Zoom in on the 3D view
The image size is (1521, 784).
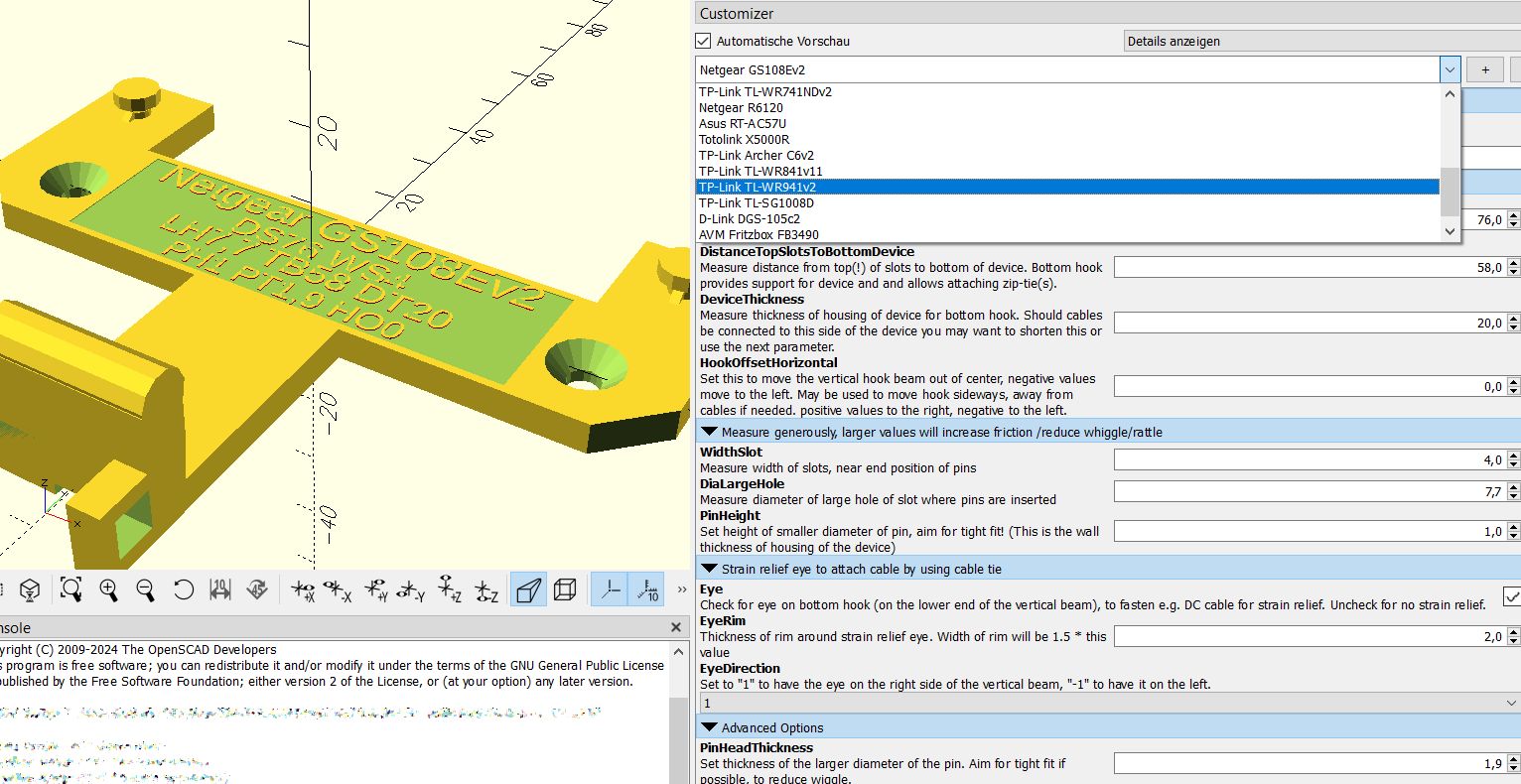pos(108,590)
